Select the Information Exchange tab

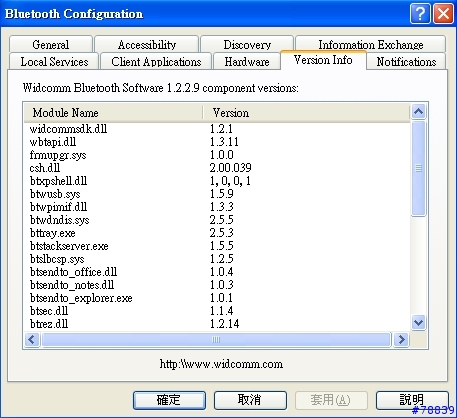[x=371, y=44]
